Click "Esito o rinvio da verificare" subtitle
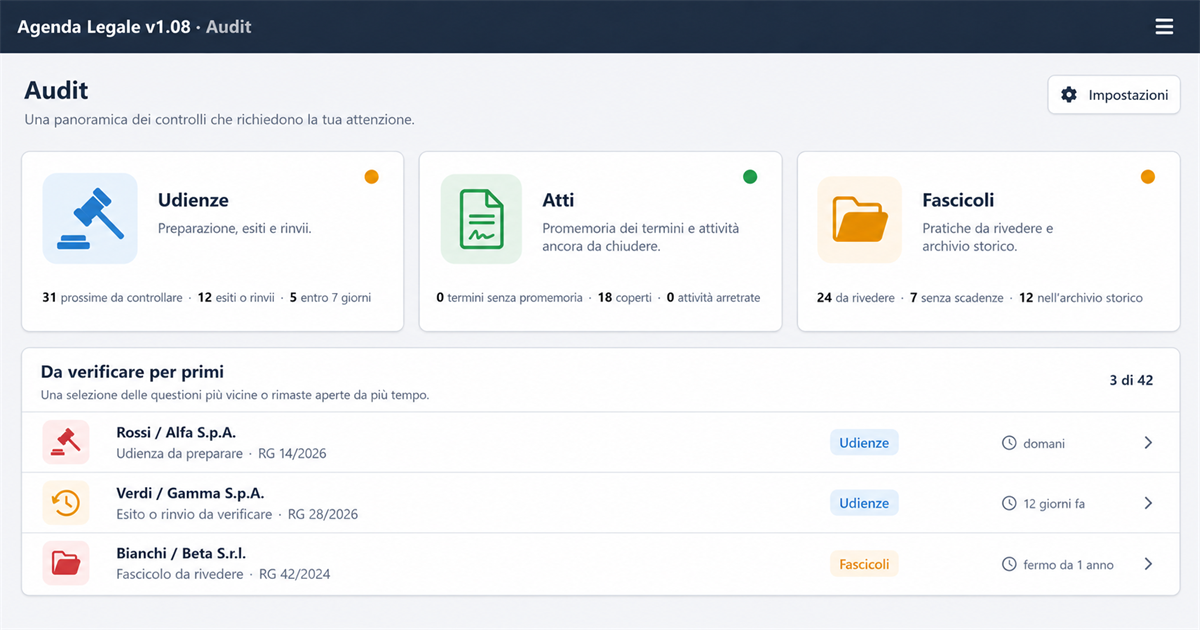1200x630 pixels. pos(194,514)
